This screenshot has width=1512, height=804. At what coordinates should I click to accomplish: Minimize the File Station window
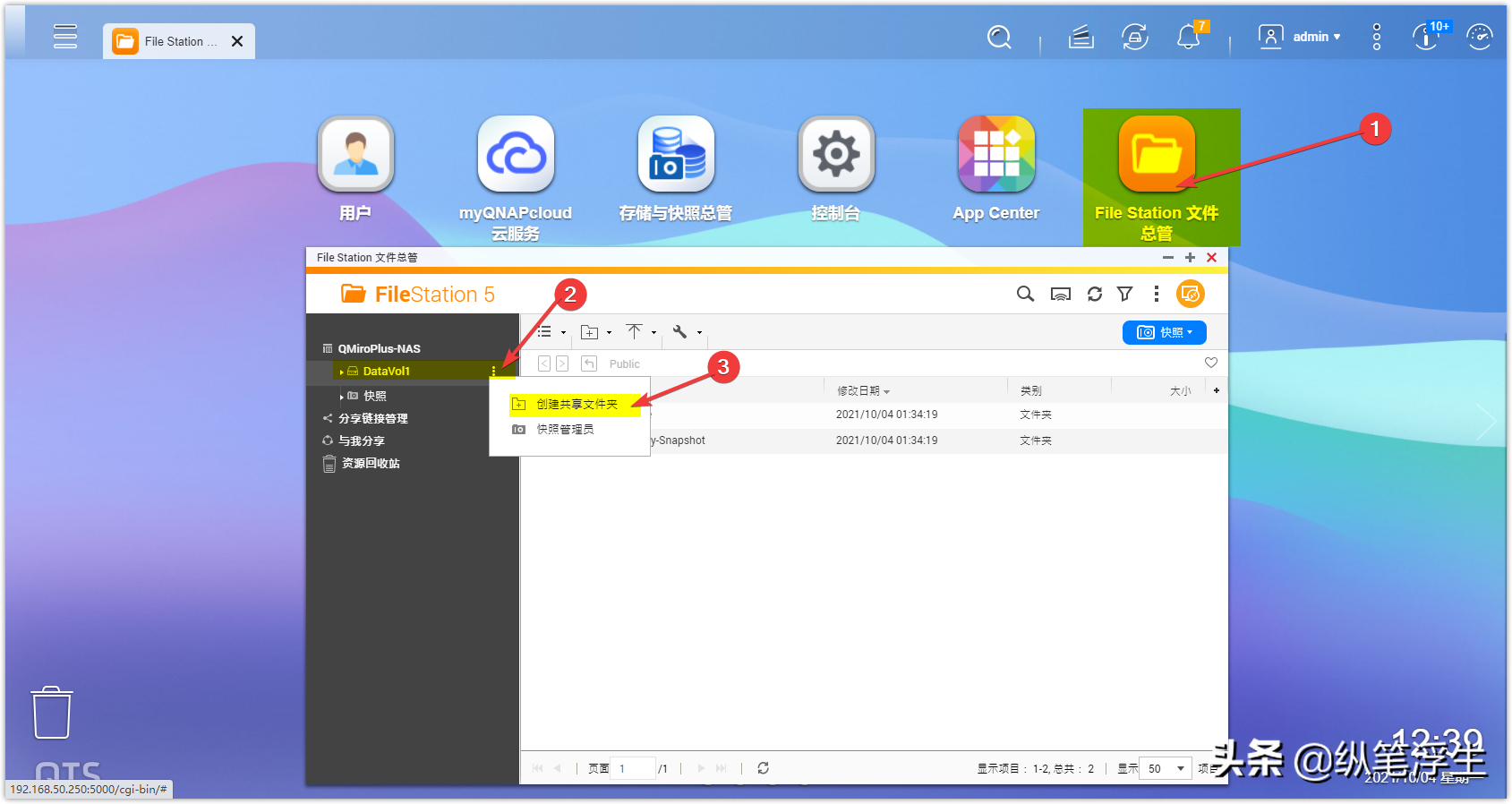pos(1168,258)
